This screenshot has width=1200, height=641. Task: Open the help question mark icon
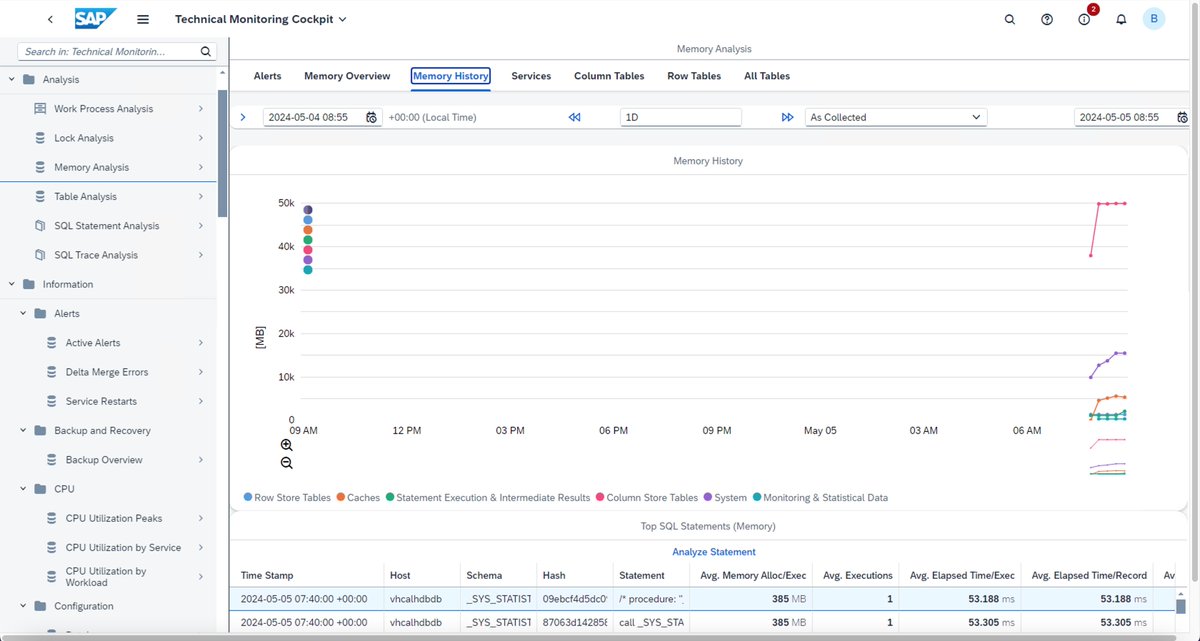pyautogui.click(x=1047, y=19)
